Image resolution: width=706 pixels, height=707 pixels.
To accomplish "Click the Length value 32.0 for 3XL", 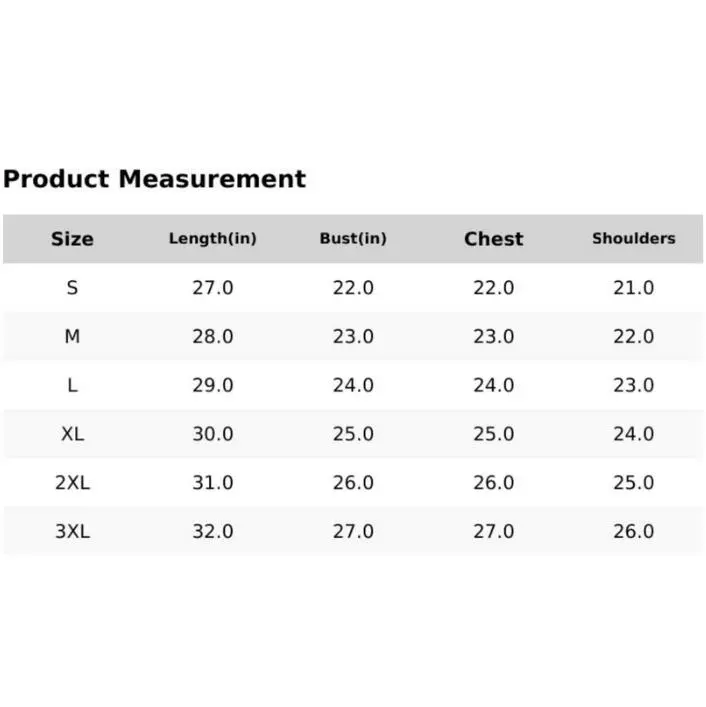I will [x=212, y=532].
